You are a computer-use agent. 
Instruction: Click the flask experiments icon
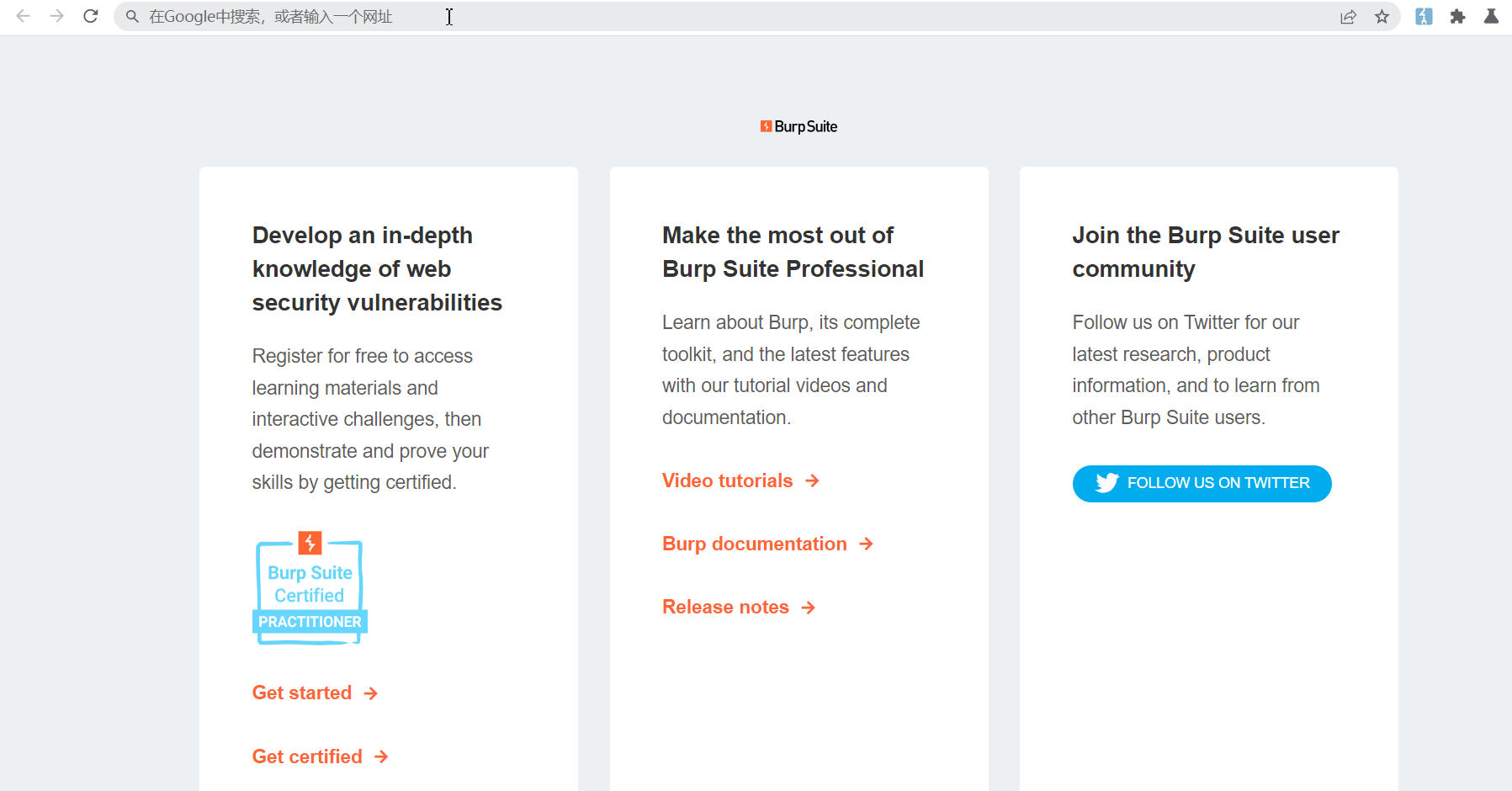tap(1491, 17)
